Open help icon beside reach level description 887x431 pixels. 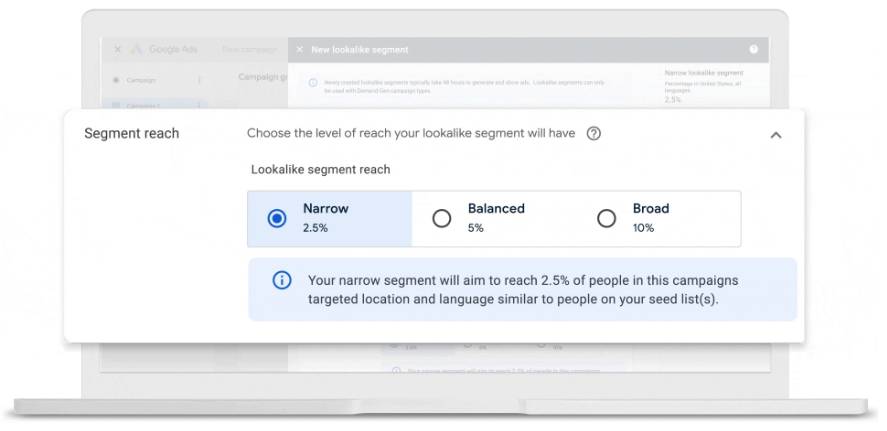[x=593, y=133]
